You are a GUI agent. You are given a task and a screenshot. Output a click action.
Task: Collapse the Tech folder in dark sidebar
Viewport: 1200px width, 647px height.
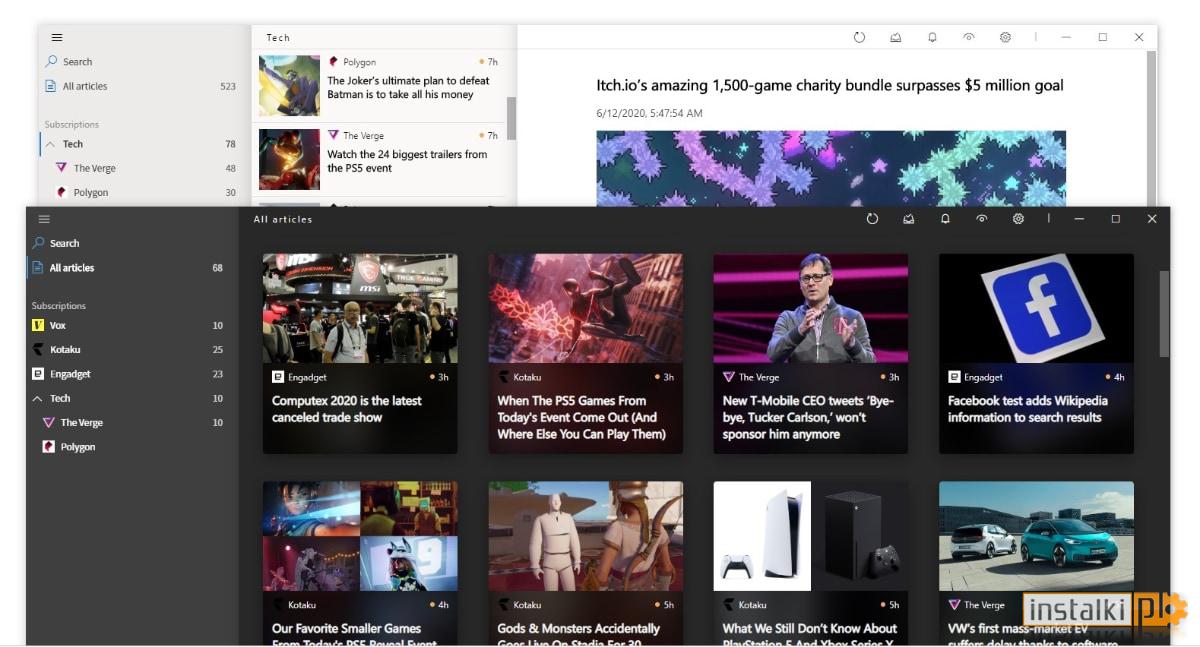38,398
